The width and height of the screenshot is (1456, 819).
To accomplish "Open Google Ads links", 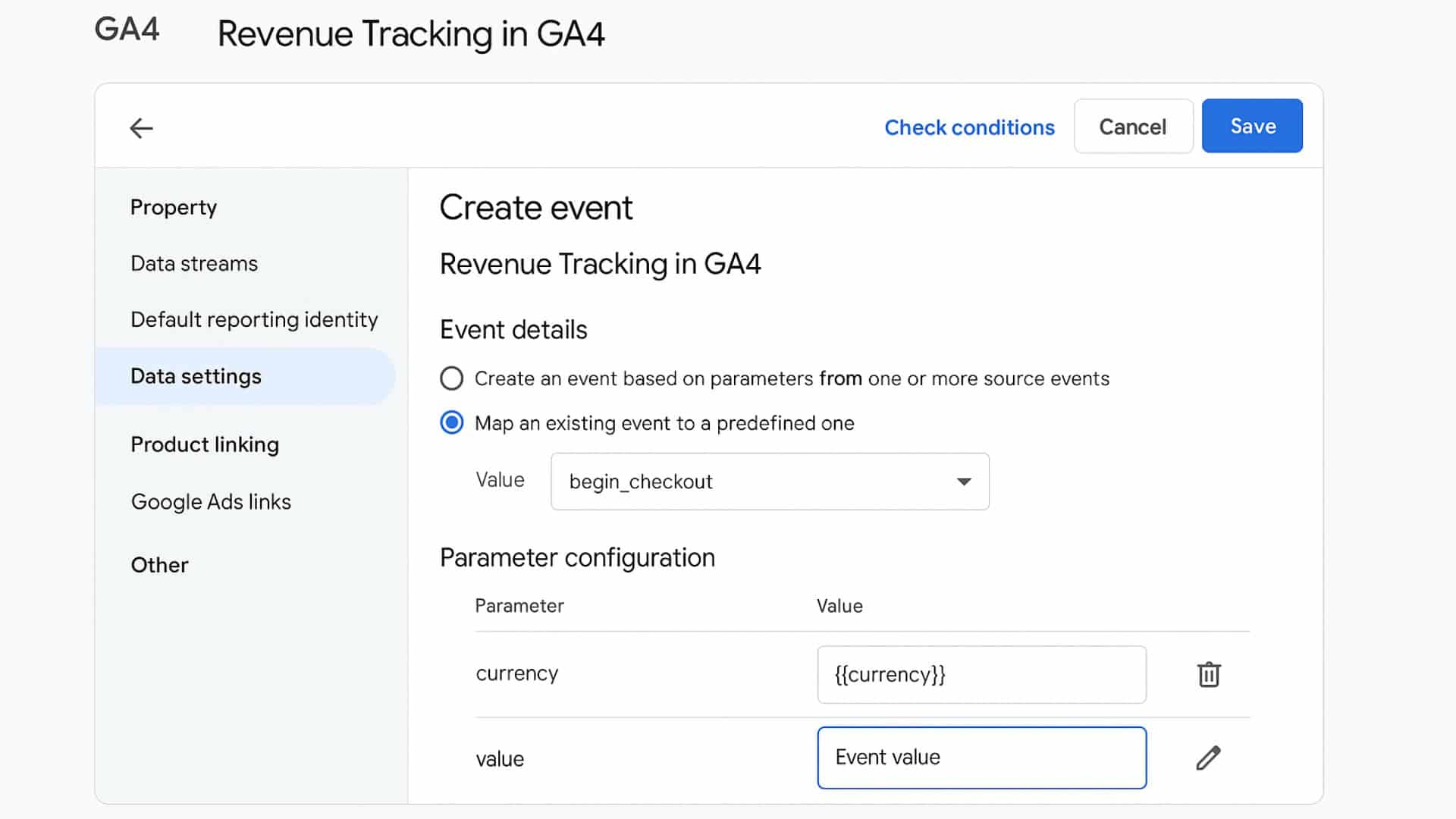I will (x=211, y=501).
